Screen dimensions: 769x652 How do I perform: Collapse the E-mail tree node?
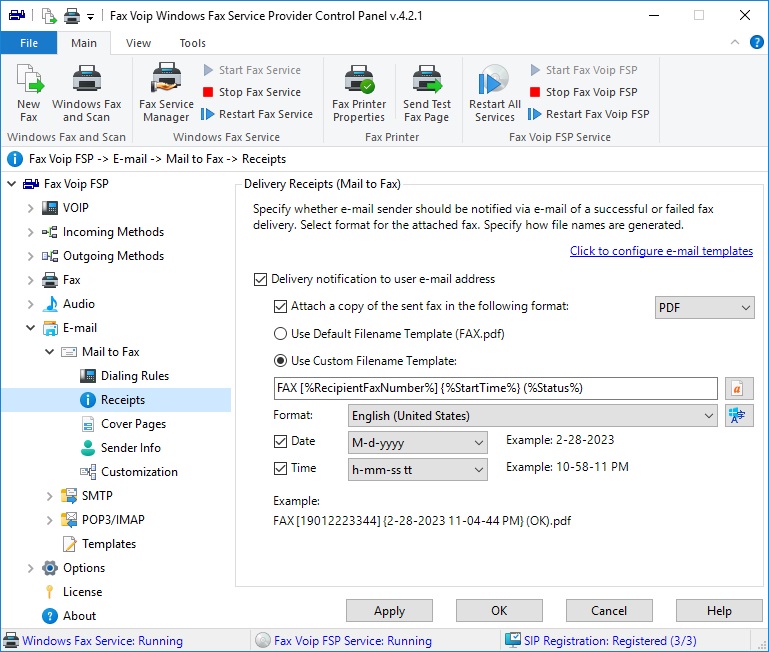[x=30, y=328]
